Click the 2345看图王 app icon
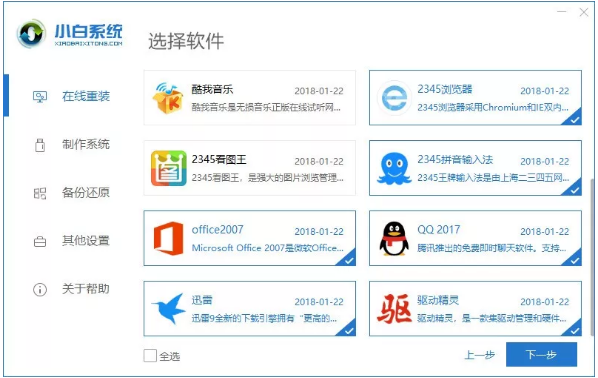 coord(169,168)
